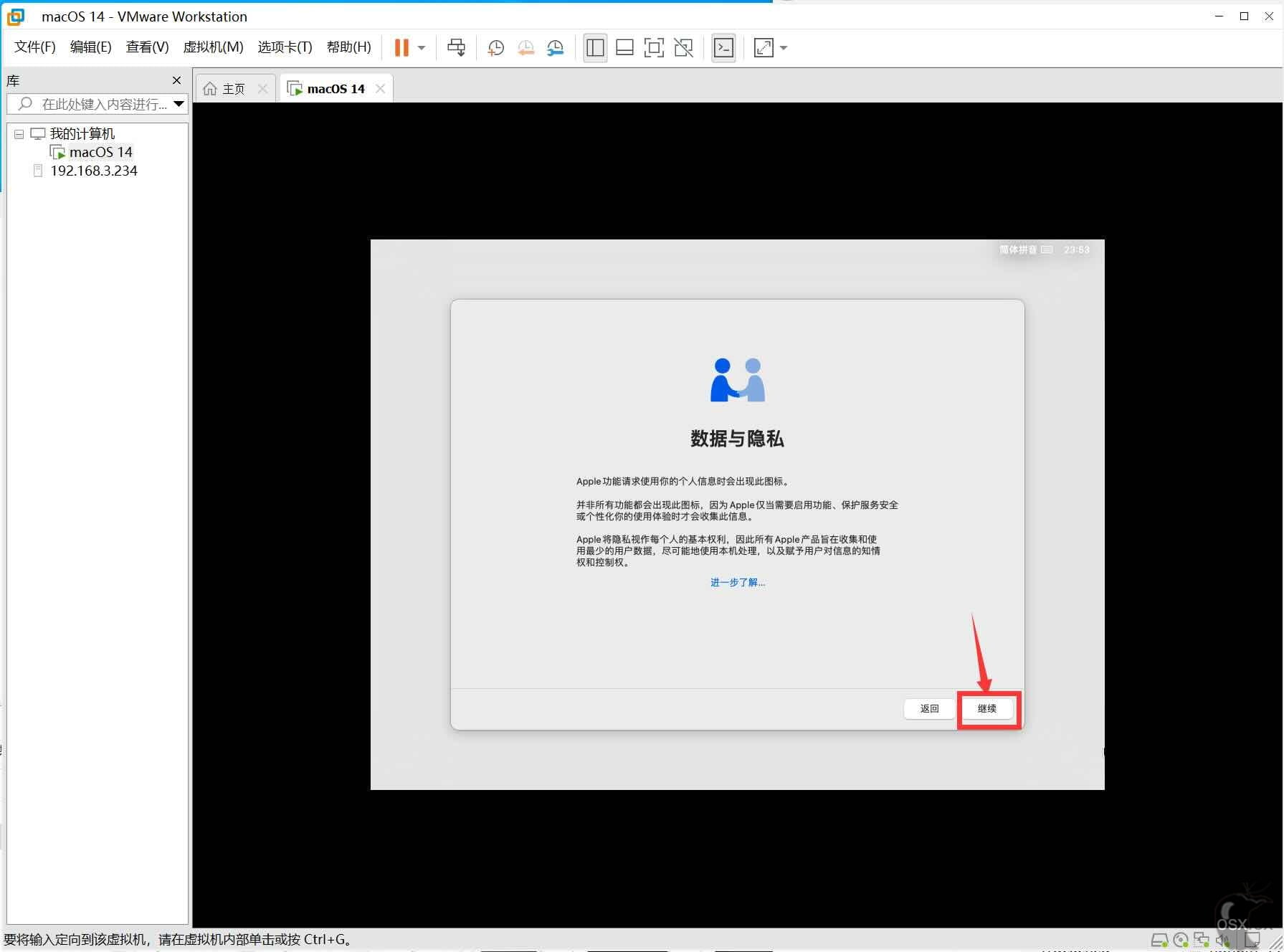Viewport: 1284px width, 952px height.
Task: Minimize the VMware Workstation window
Action: click(1219, 16)
